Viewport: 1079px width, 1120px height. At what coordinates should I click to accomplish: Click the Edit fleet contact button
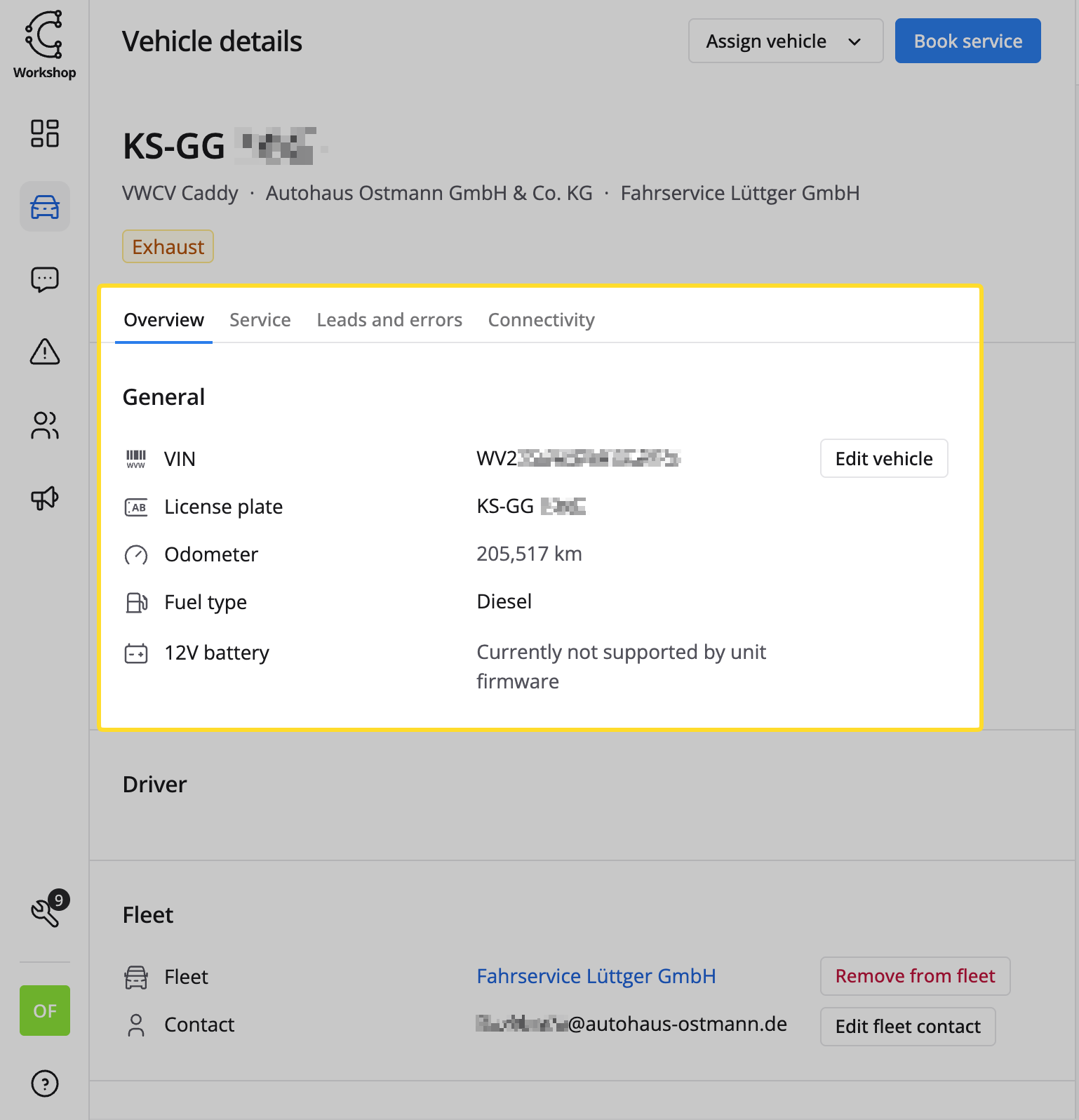coord(907,1027)
